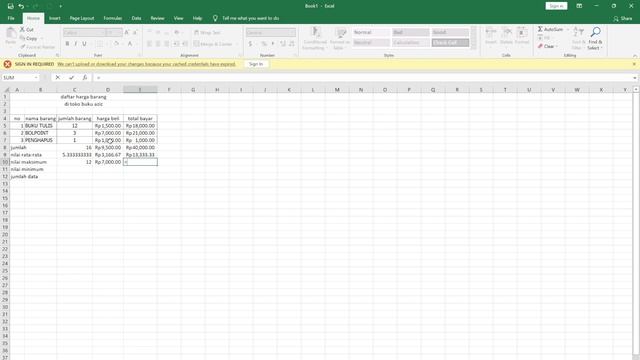Screen dimensions: 640x360
Task: Confirm formula entry with the check mark
Action: 71,78
